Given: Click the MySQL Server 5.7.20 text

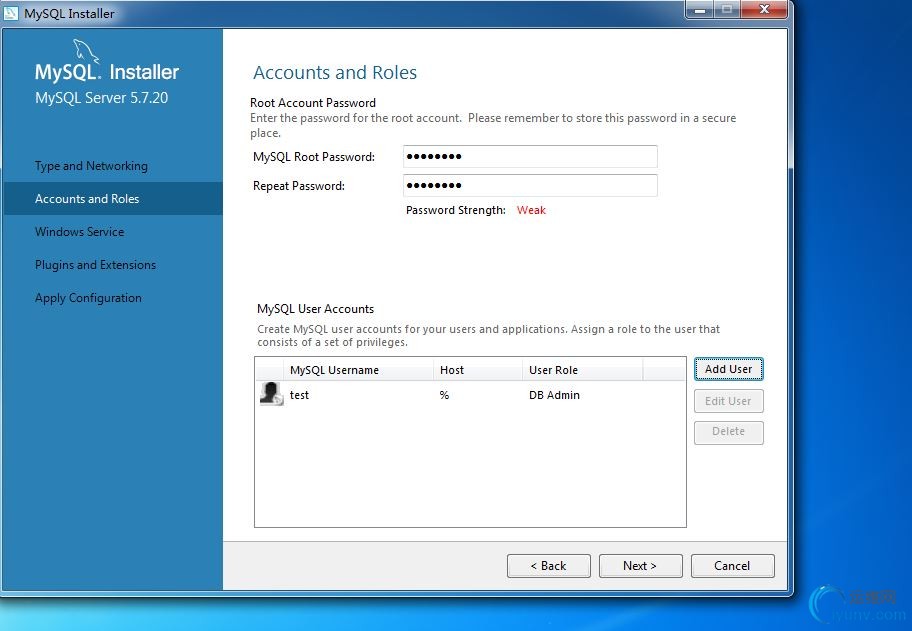Looking at the screenshot, I should click(101, 98).
